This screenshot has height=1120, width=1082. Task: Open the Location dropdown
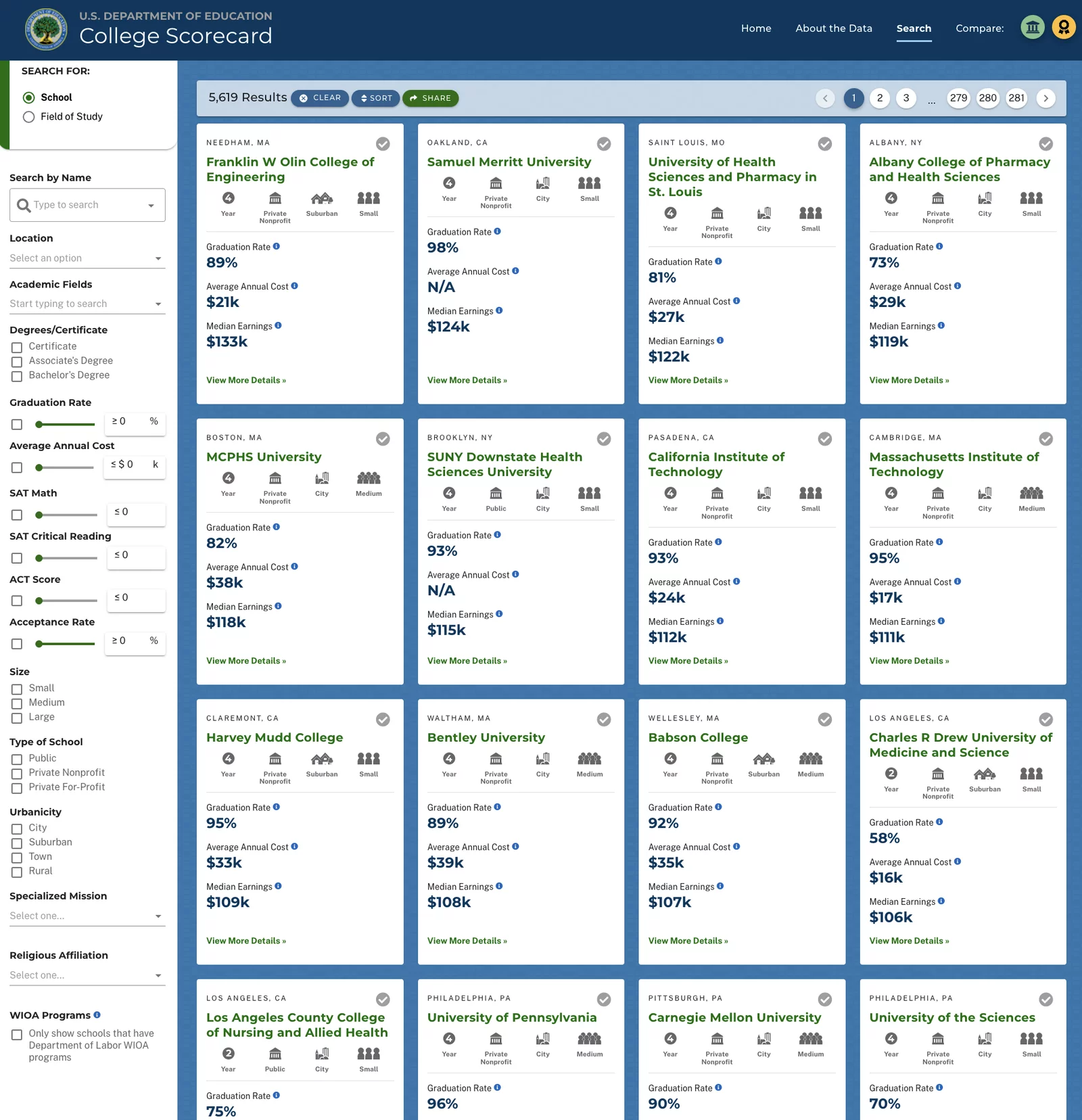tap(87, 258)
